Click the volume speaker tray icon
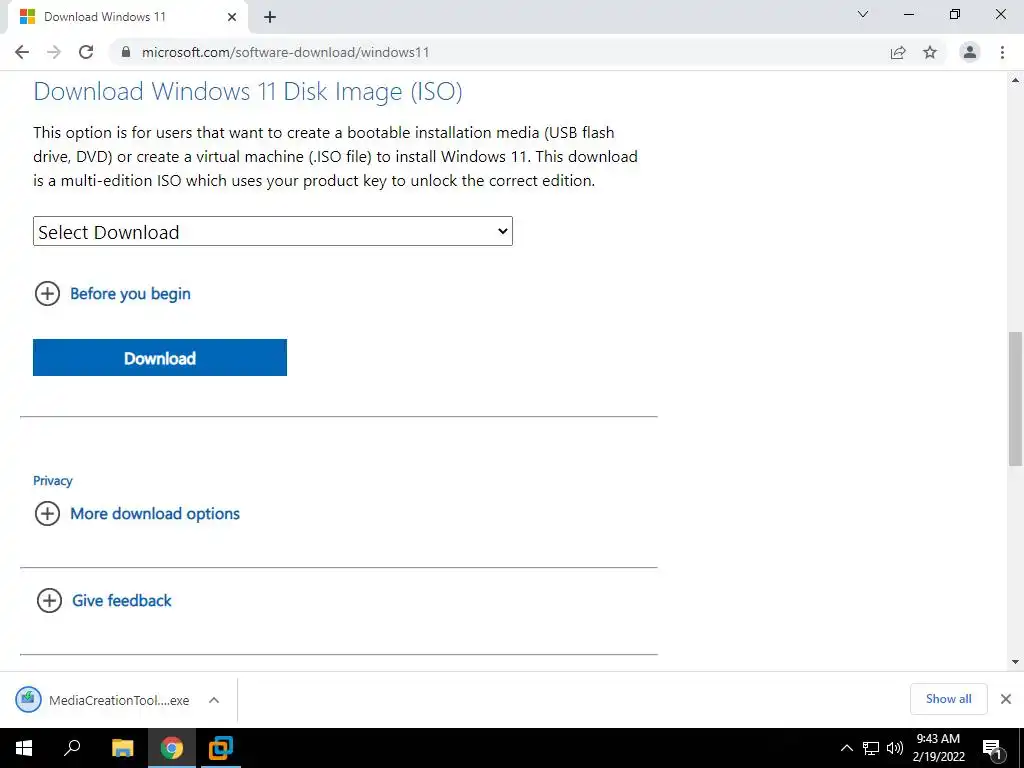Viewport: 1024px width, 768px height. tap(895, 748)
